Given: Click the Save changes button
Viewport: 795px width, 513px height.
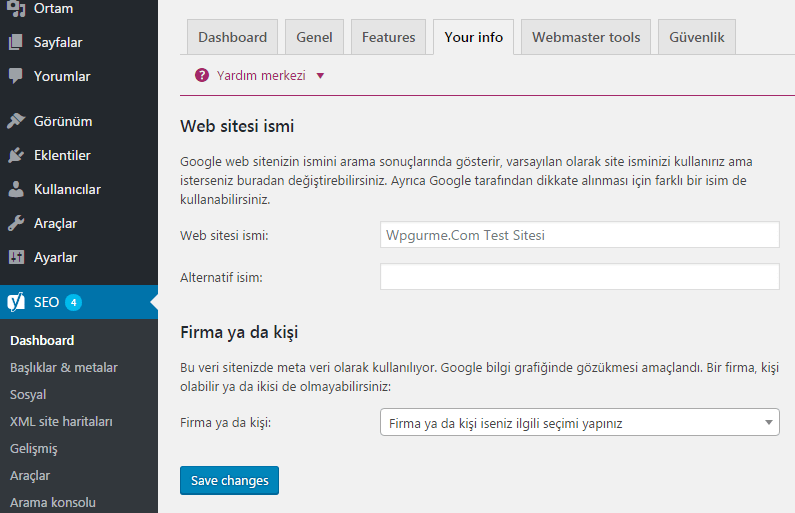Looking at the screenshot, I should (229, 481).
